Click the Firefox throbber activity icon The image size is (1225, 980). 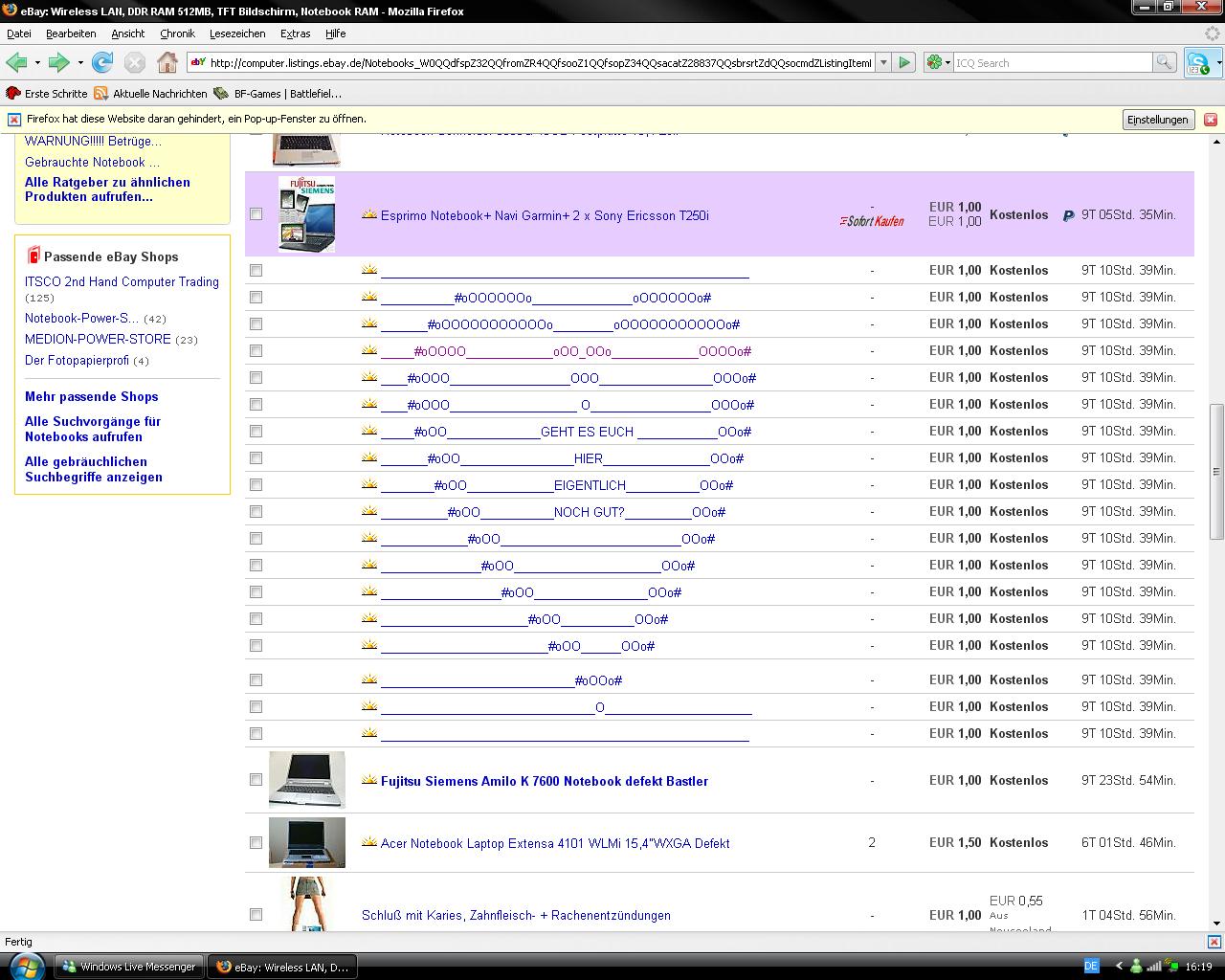1212,33
